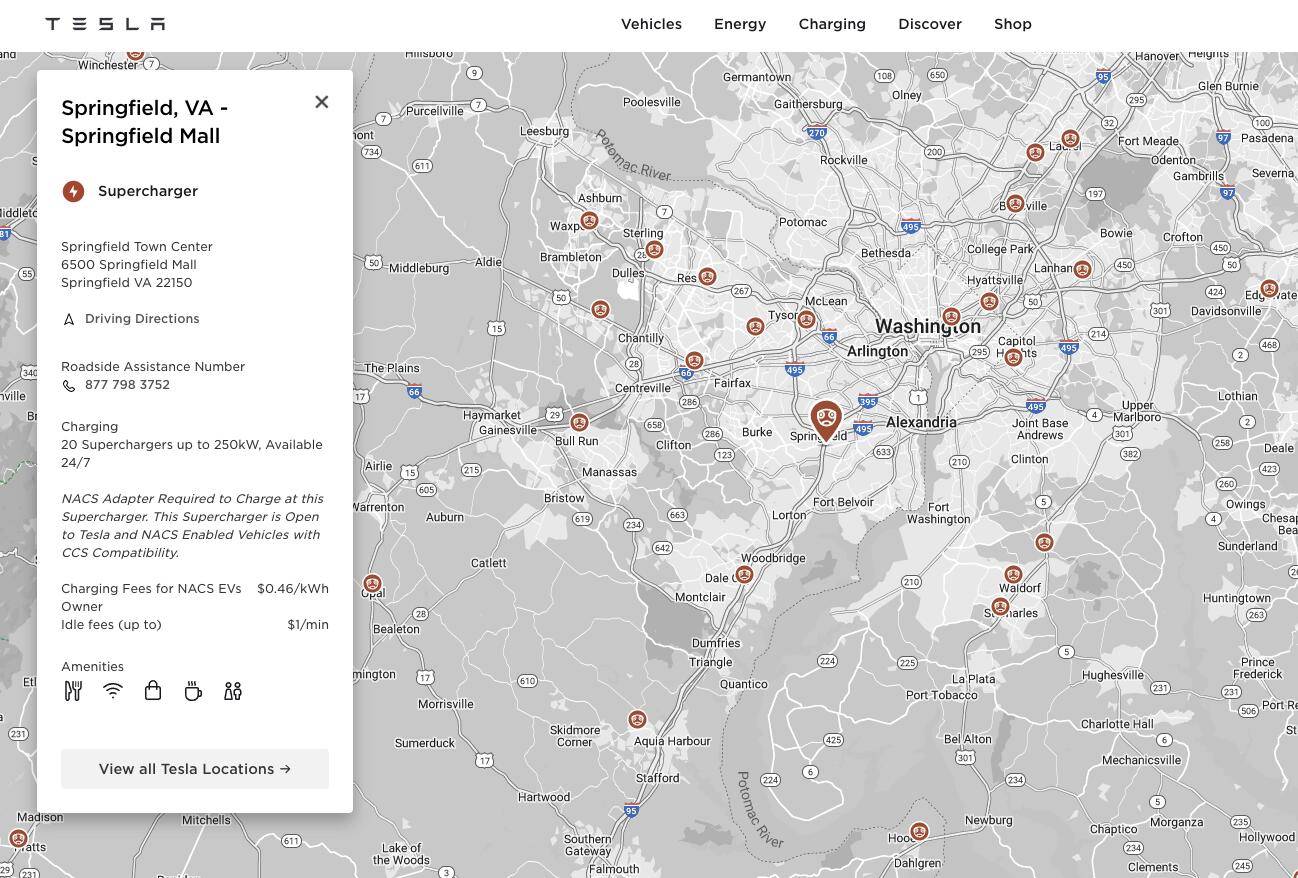This screenshot has width=1298, height=878.
Task: Select the Supercharger pin near Beltsville
Action: 1015,203
